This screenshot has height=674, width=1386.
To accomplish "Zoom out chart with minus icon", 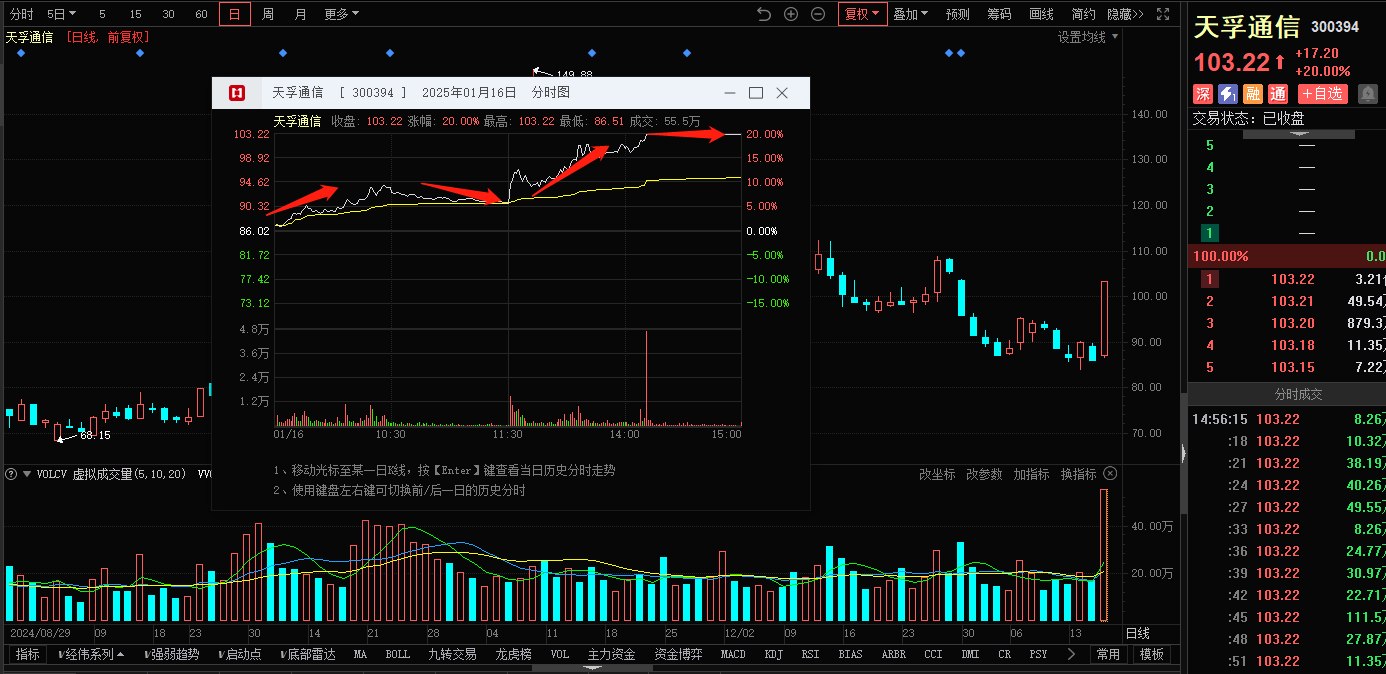I will click(x=818, y=14).
